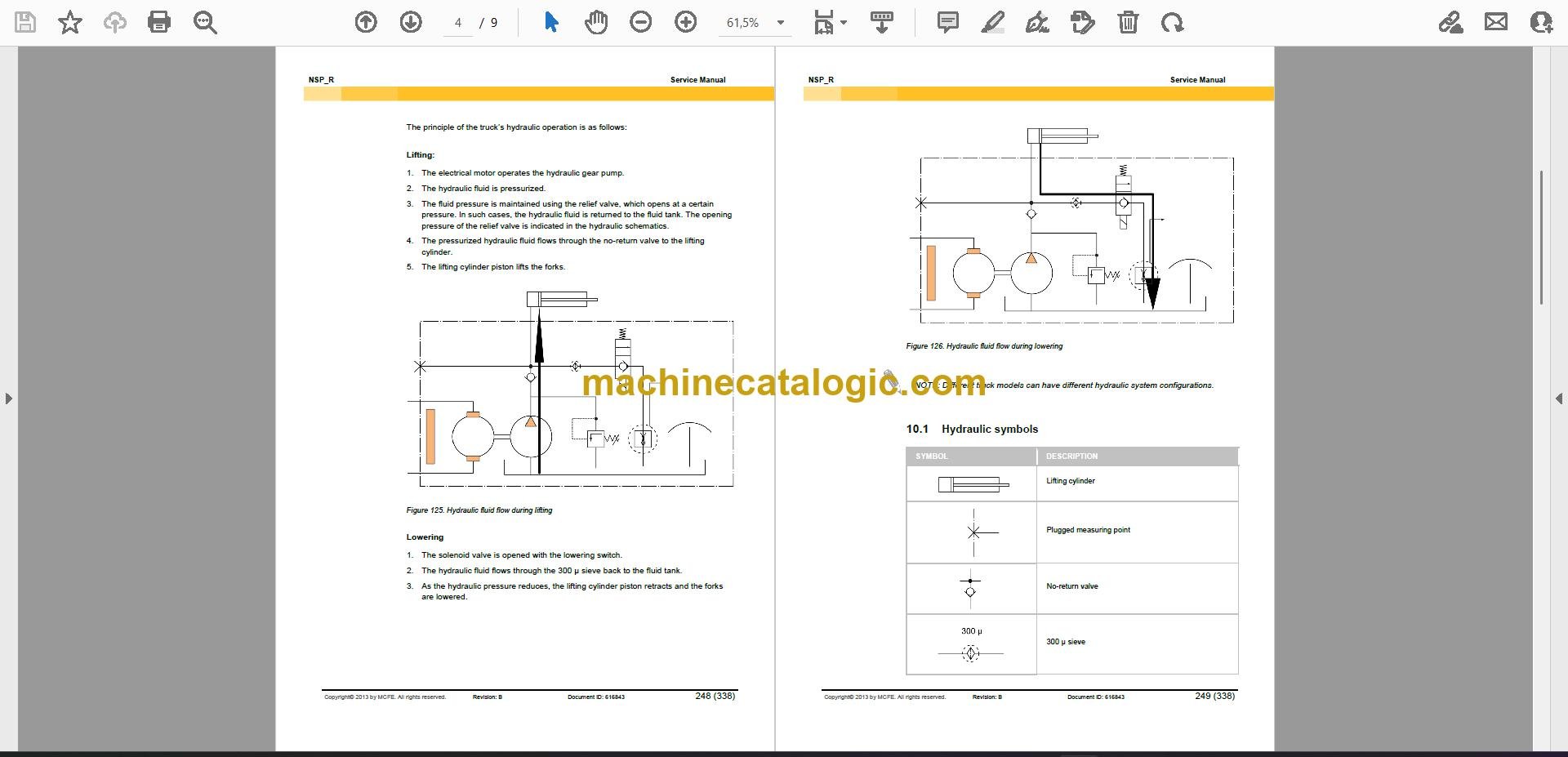Click the stamp tool icon

pos(1083,22)
